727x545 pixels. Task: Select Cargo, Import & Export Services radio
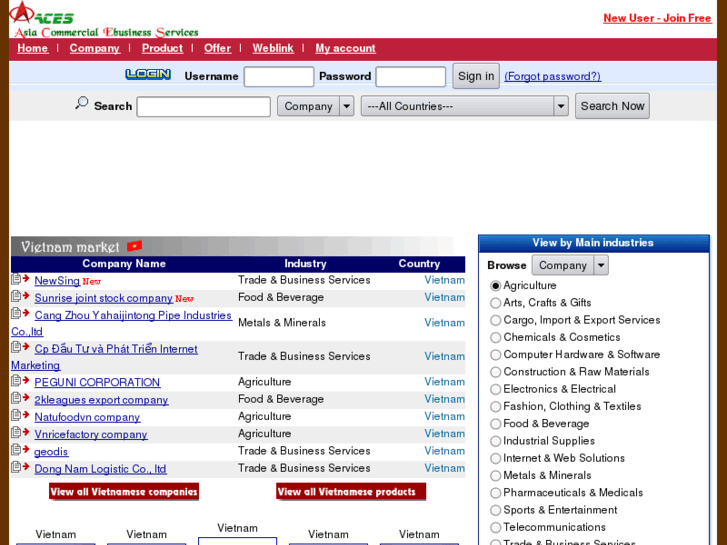pyautogui.click(x=496, y=320)
